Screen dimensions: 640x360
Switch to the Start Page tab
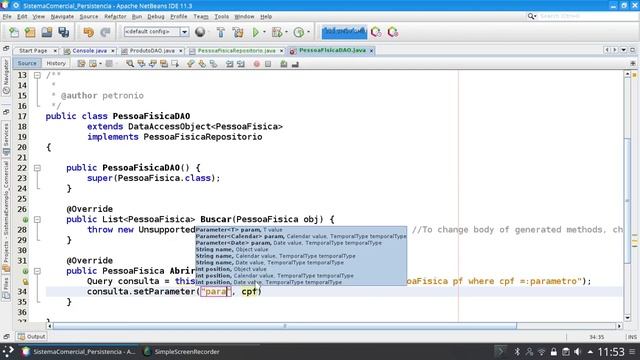[33, 51]
